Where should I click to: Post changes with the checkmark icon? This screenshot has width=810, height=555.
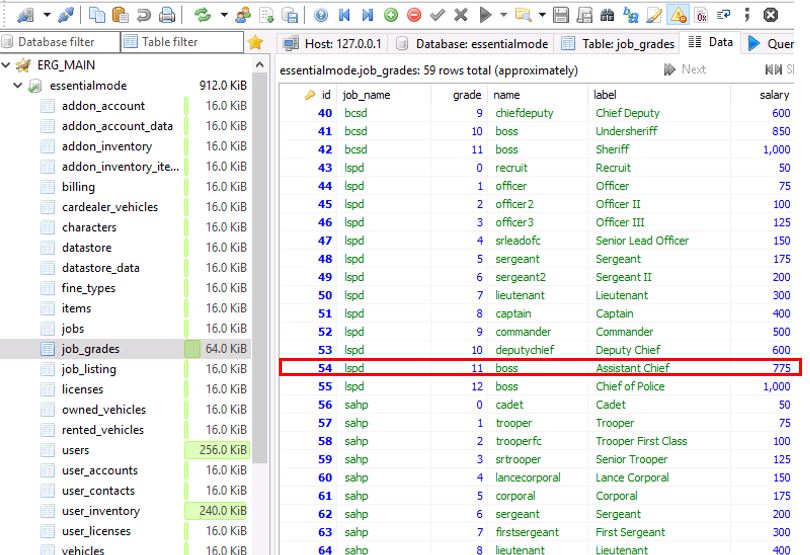438,15
